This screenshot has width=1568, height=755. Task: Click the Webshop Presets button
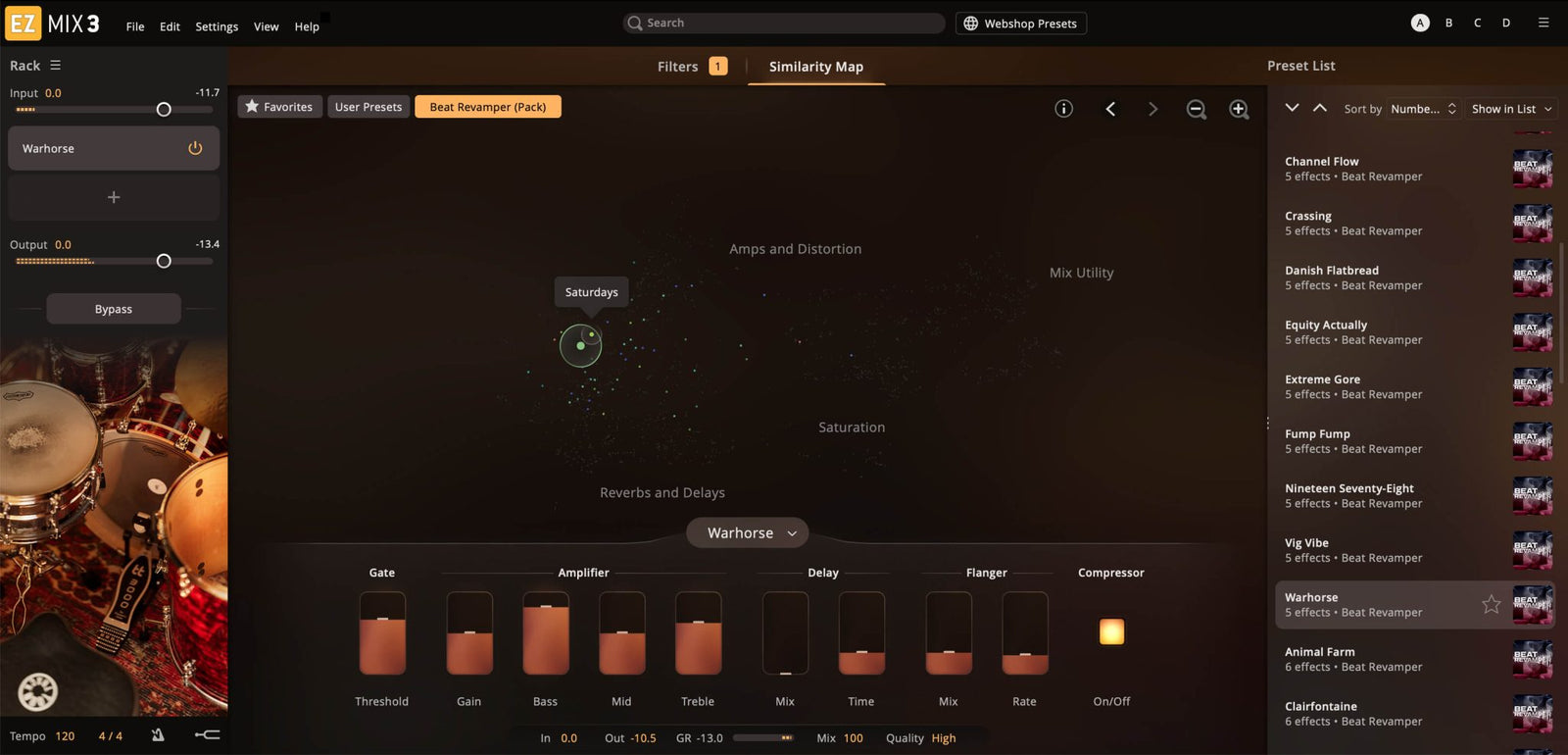(x=1021, y=24)
